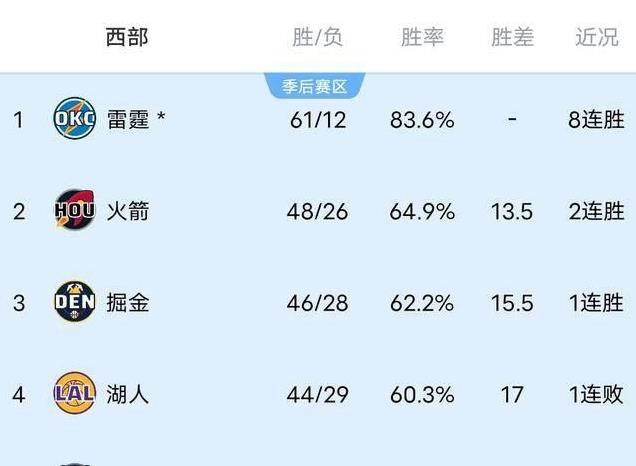Sort by the 胜/负 column header
The image size is (636, 466).
pyautogui.click(x=317, y=38)
